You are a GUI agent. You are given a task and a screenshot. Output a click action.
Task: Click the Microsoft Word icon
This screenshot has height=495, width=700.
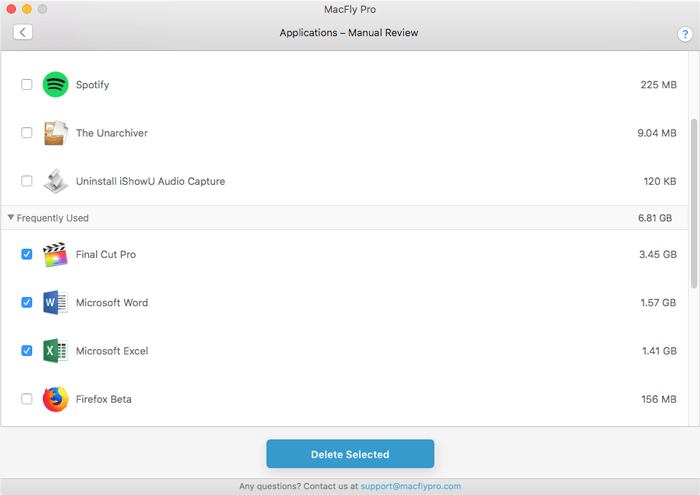click(55, 303)
